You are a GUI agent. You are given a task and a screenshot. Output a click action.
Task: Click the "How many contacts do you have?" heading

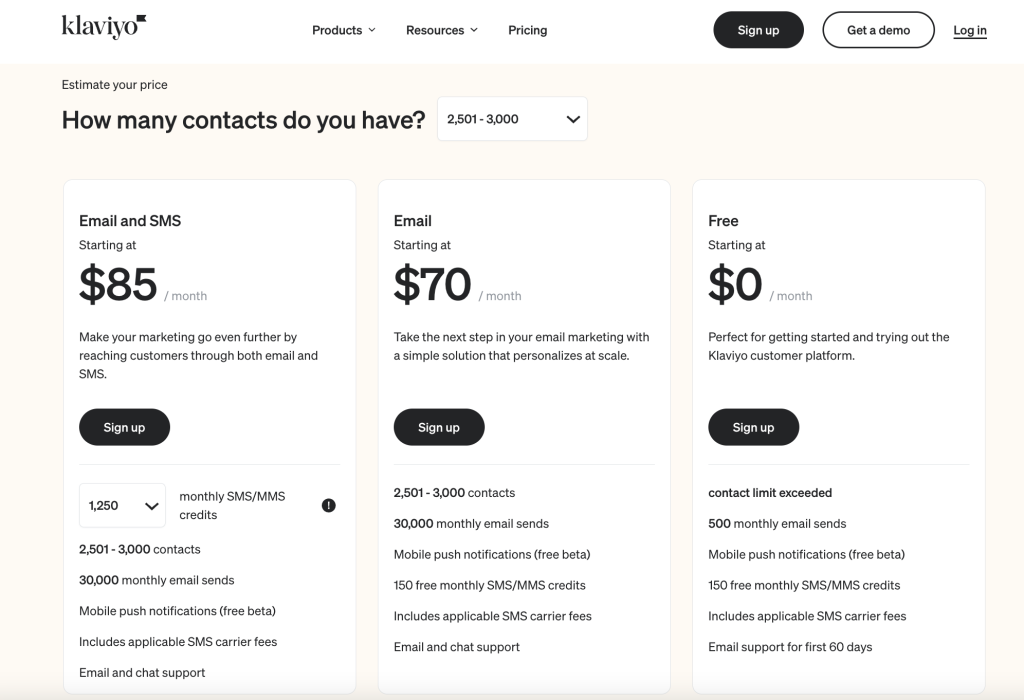point(243,120)
